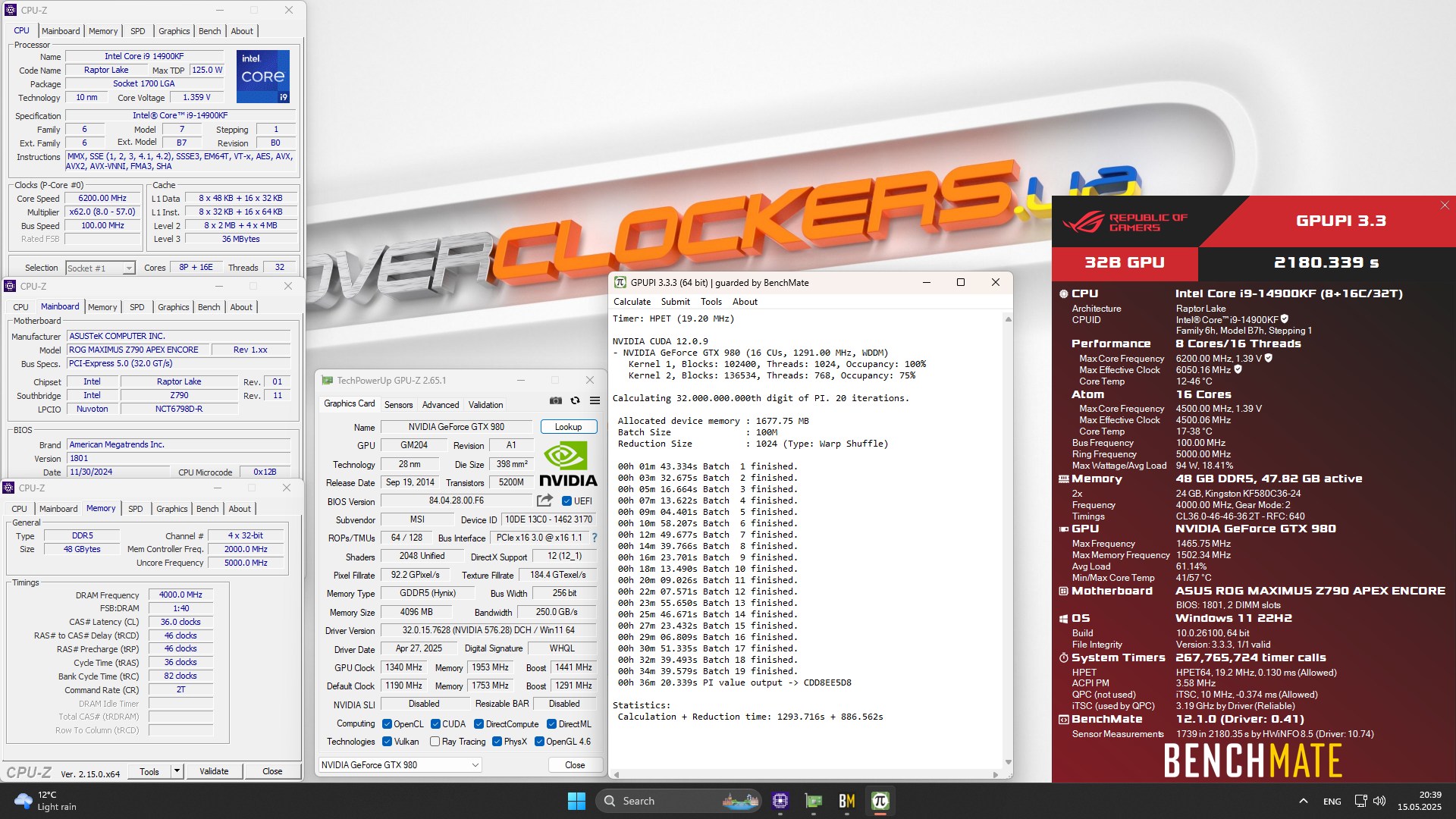This screenshot has width=1456, height=819.
Task: Toggle the UEFI checkbox
Action: coord(566,500)
